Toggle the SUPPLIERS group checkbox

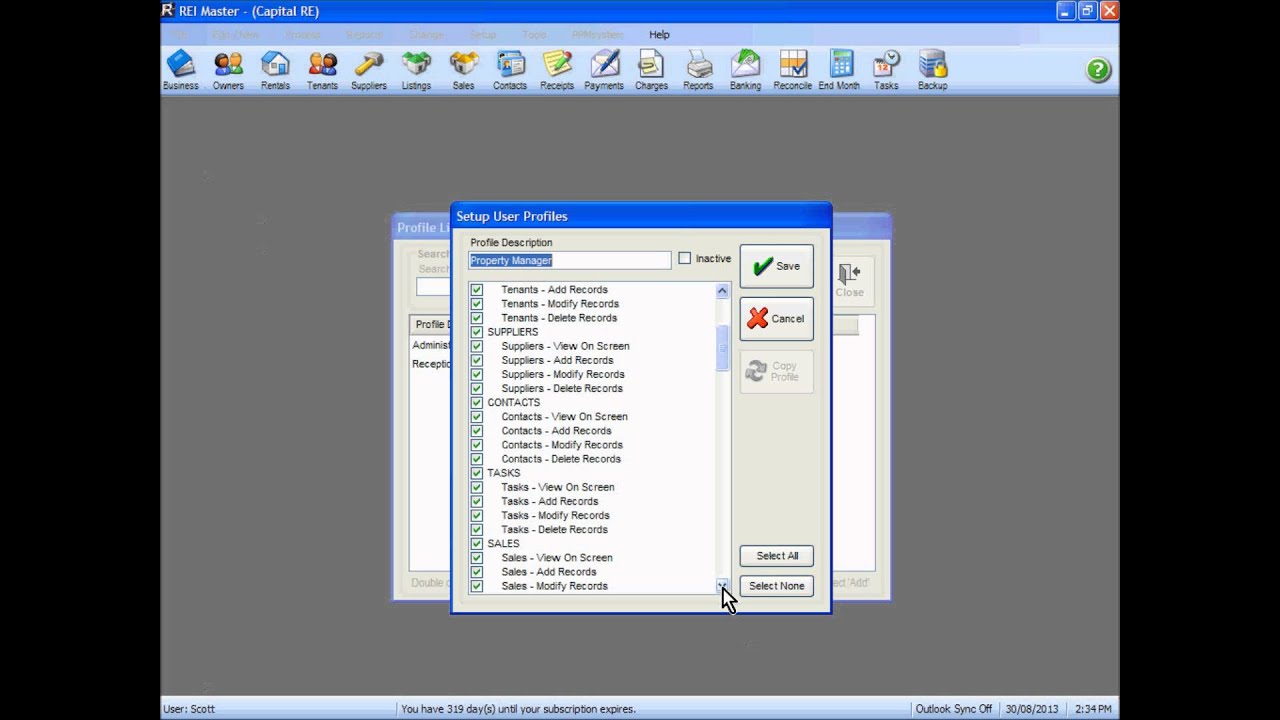click(x=477, y=332)
